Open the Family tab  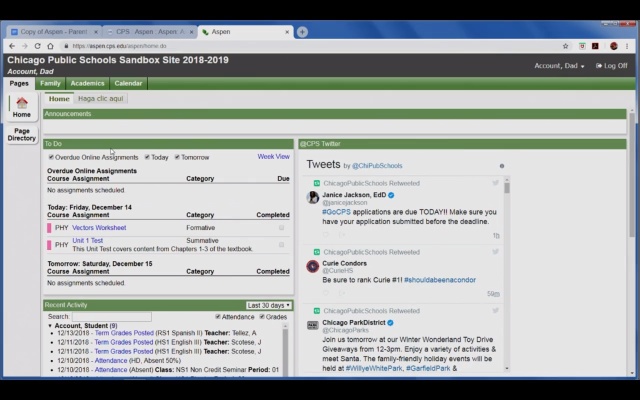coord(50,83)
